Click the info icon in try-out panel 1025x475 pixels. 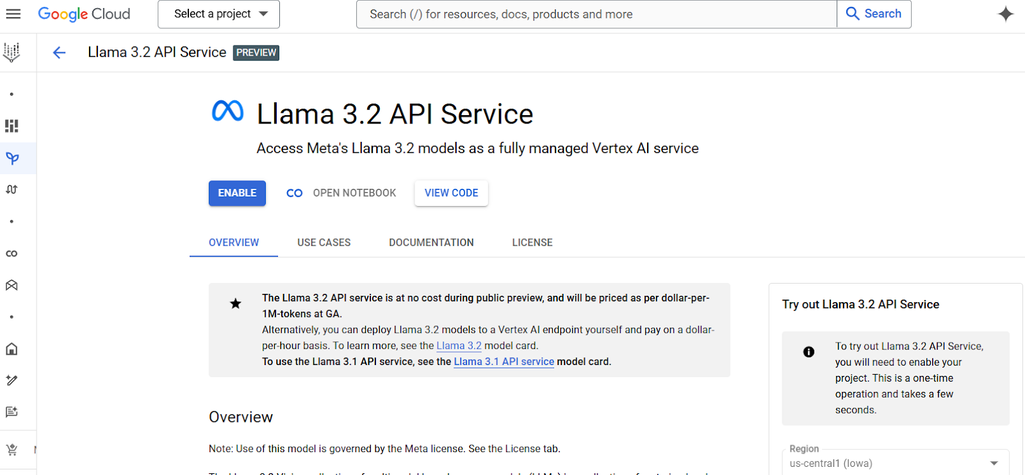pos(809,352)
